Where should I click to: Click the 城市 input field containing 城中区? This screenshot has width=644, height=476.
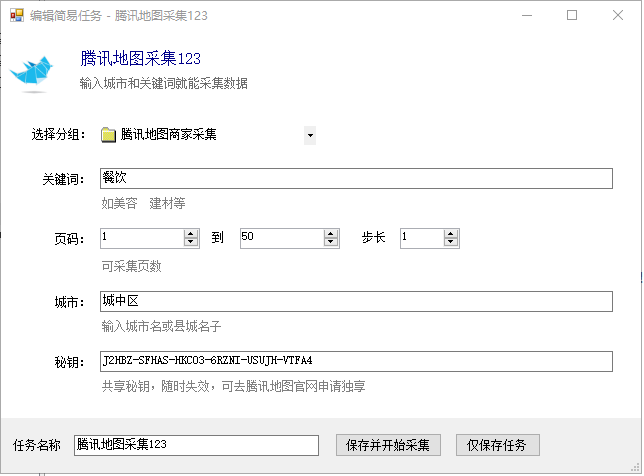[x=356, y=301]
